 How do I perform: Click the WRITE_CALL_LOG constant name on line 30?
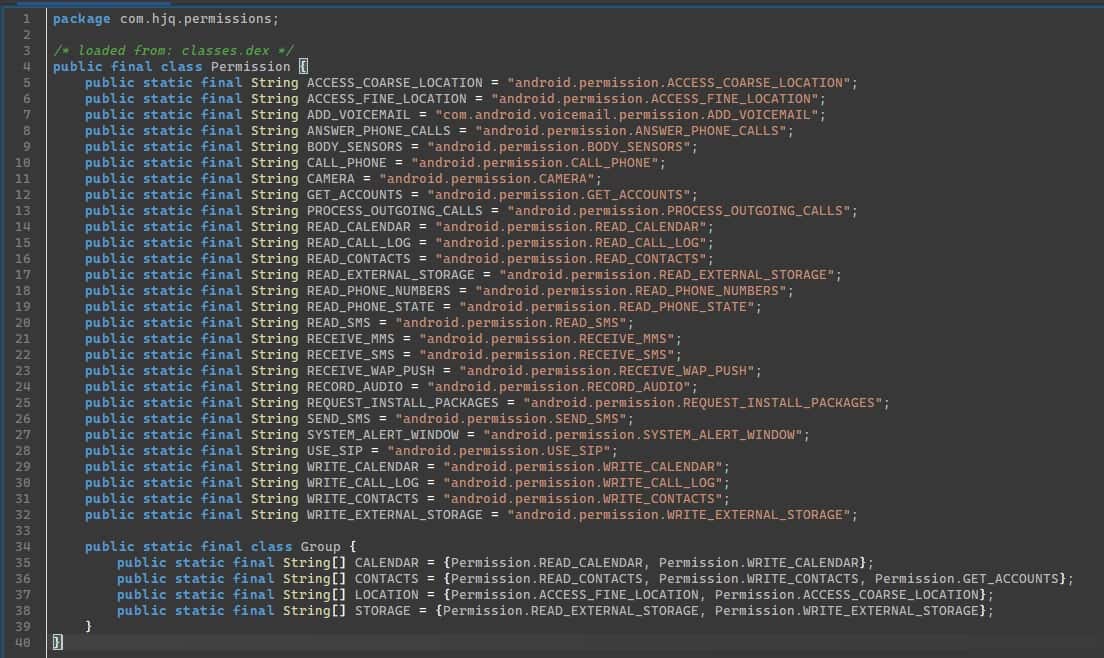(x=362, y=483)
